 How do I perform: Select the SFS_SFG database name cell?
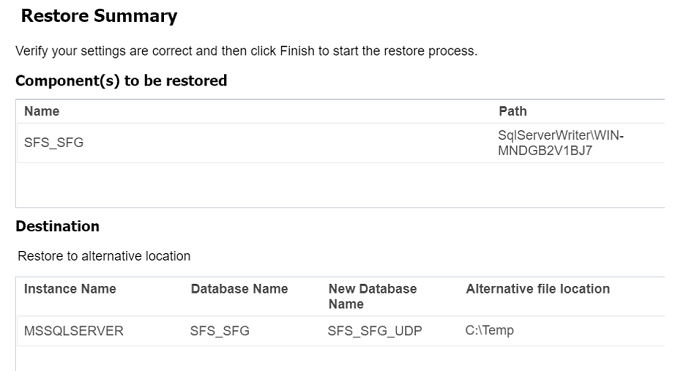[x=220, y=331]
